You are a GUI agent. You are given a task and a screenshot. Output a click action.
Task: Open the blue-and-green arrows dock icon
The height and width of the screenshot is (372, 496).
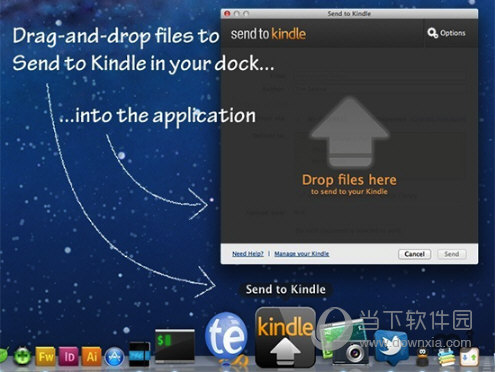(x=469, y=357)
